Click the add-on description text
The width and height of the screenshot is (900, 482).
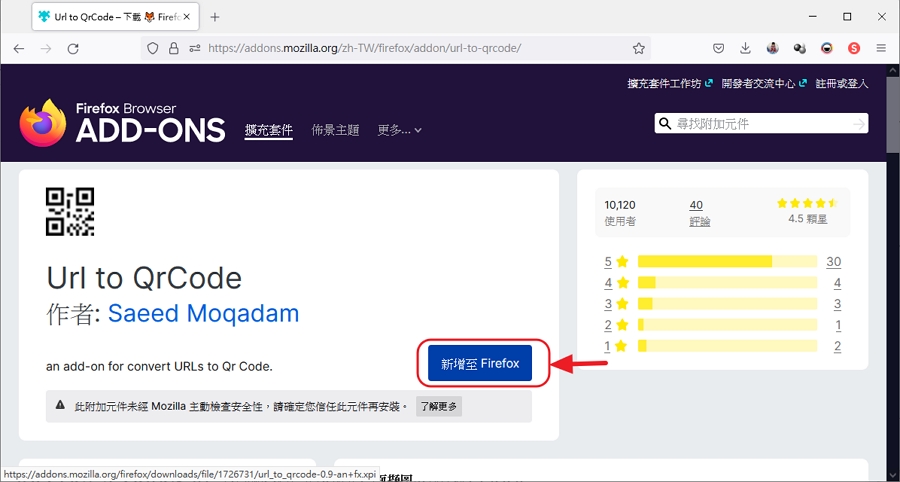click(160, 366)
